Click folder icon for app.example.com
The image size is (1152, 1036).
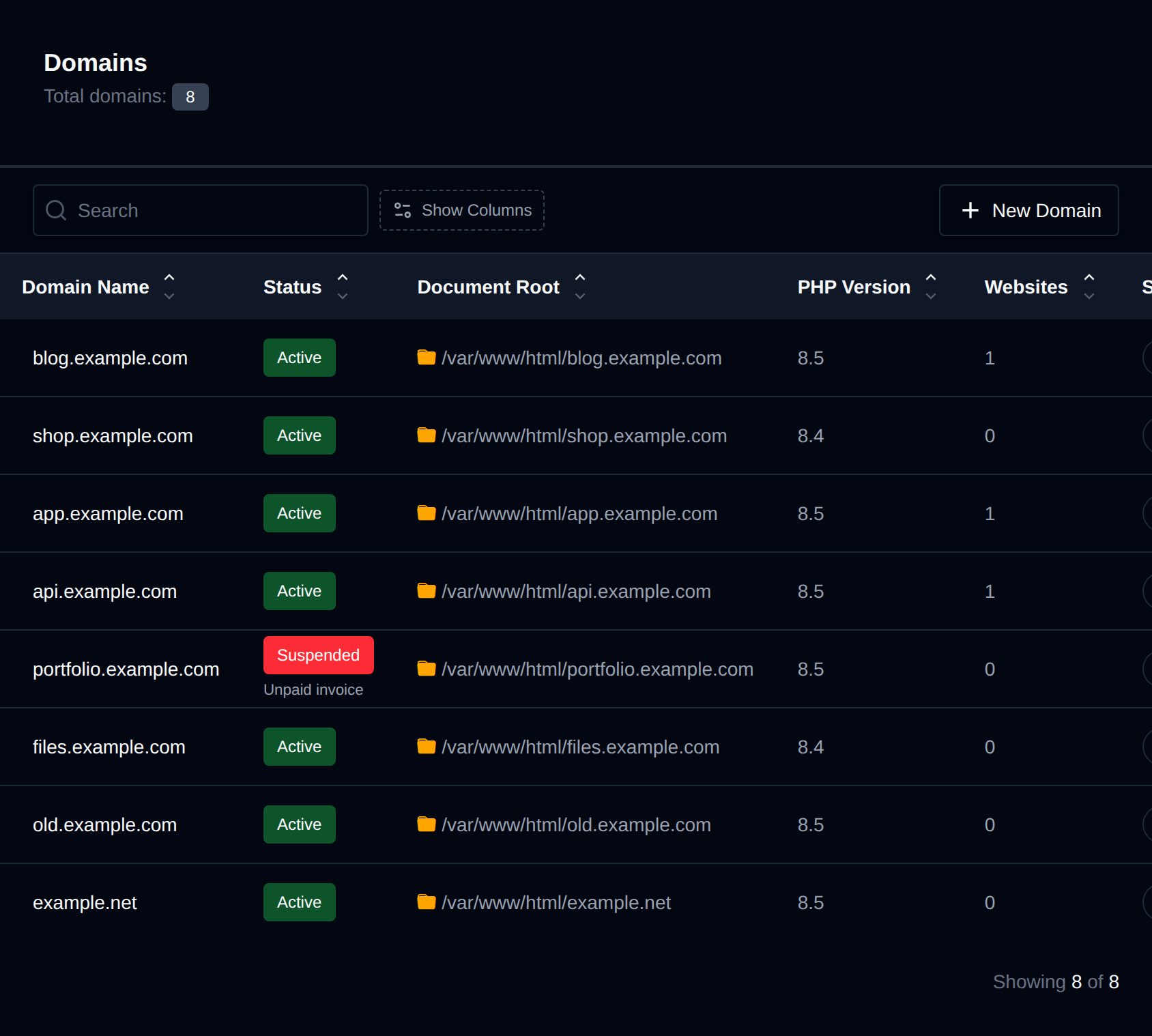coord(427,513)
